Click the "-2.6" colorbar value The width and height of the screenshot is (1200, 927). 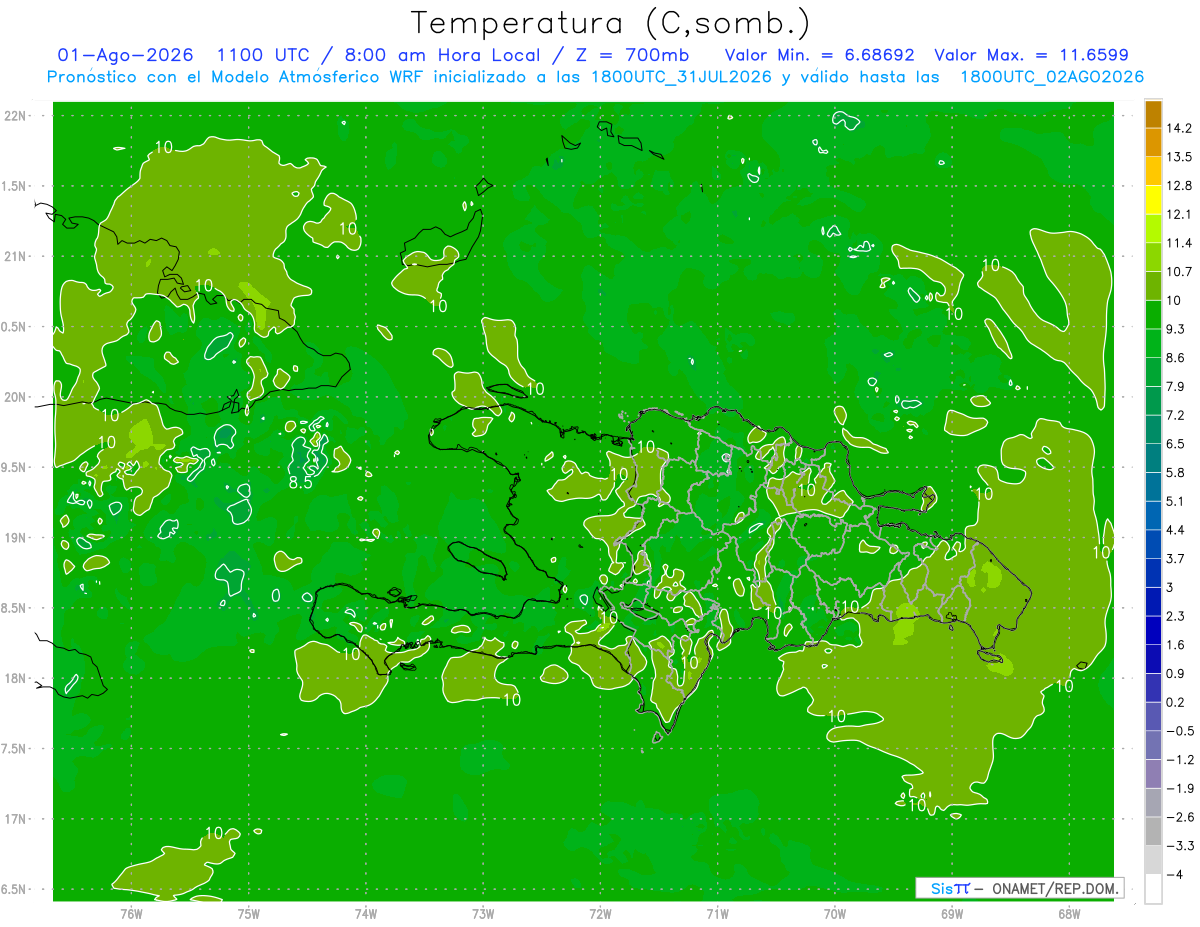pyautogui.click(x=1180, y=817)
